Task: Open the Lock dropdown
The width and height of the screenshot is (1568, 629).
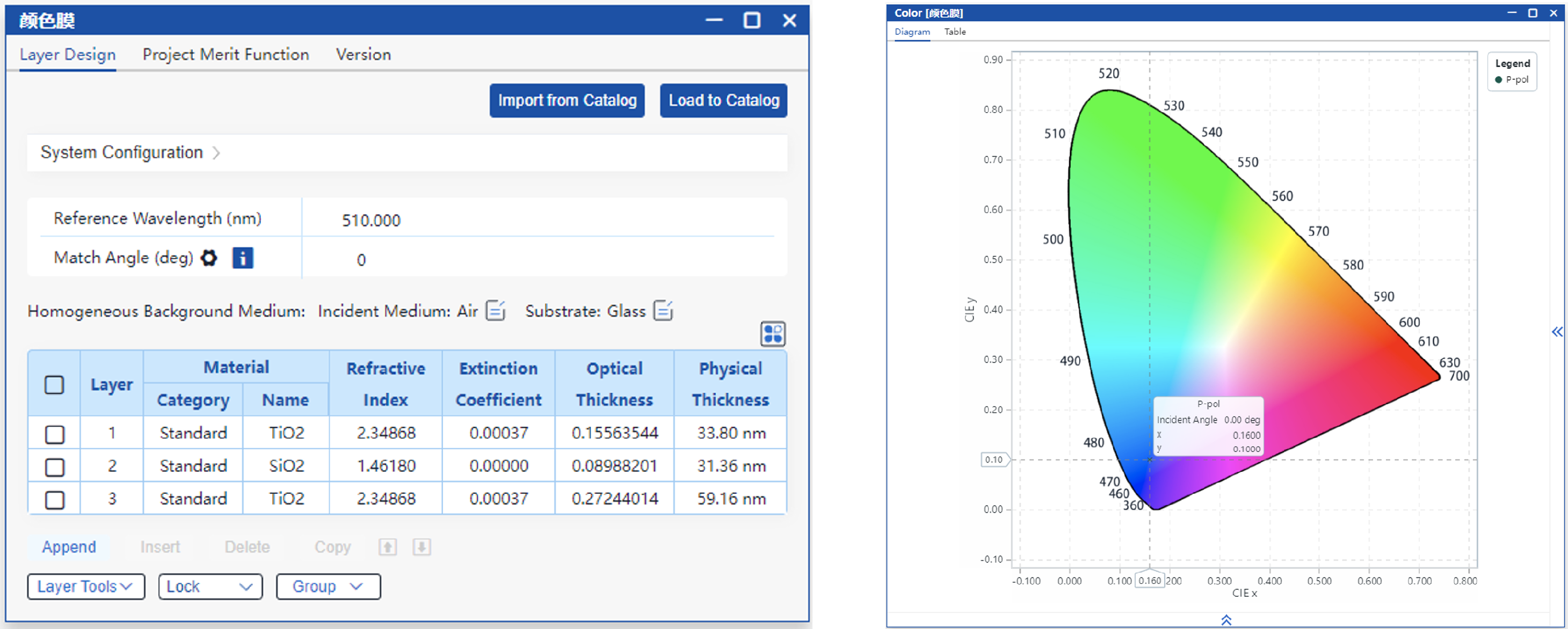Action: [x=210, y=587]
